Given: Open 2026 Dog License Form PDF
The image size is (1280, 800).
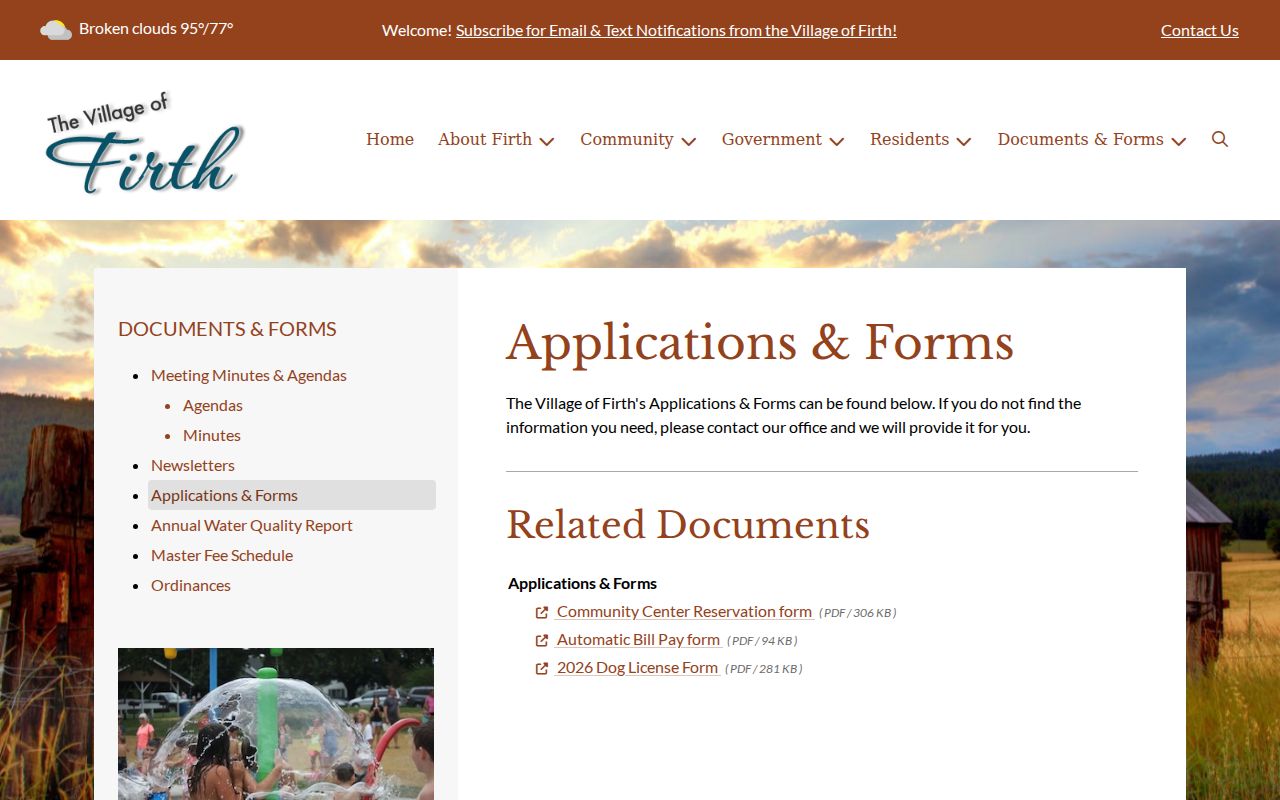Looking at the screenshot, I should click(x=637, y=667).
